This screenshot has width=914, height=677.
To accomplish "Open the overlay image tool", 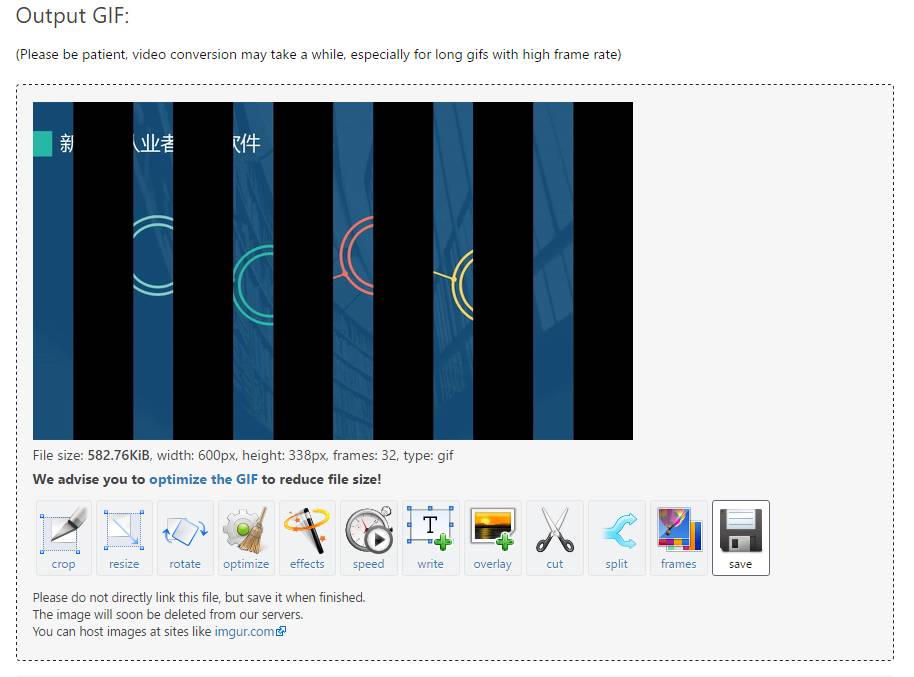I will [492, 537].
